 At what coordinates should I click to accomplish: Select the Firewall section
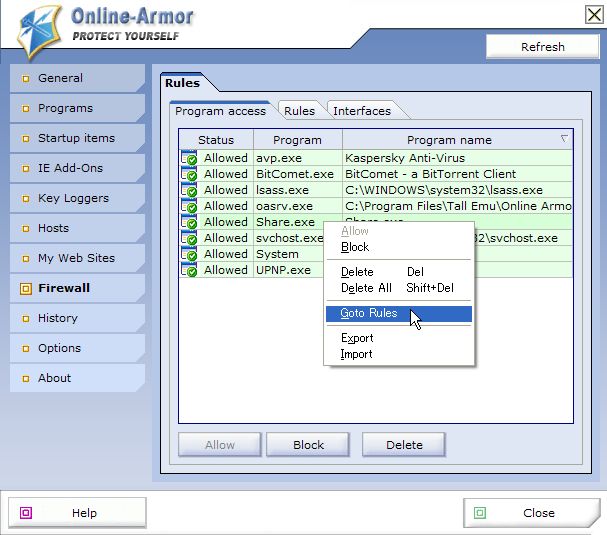pos(77,288)
